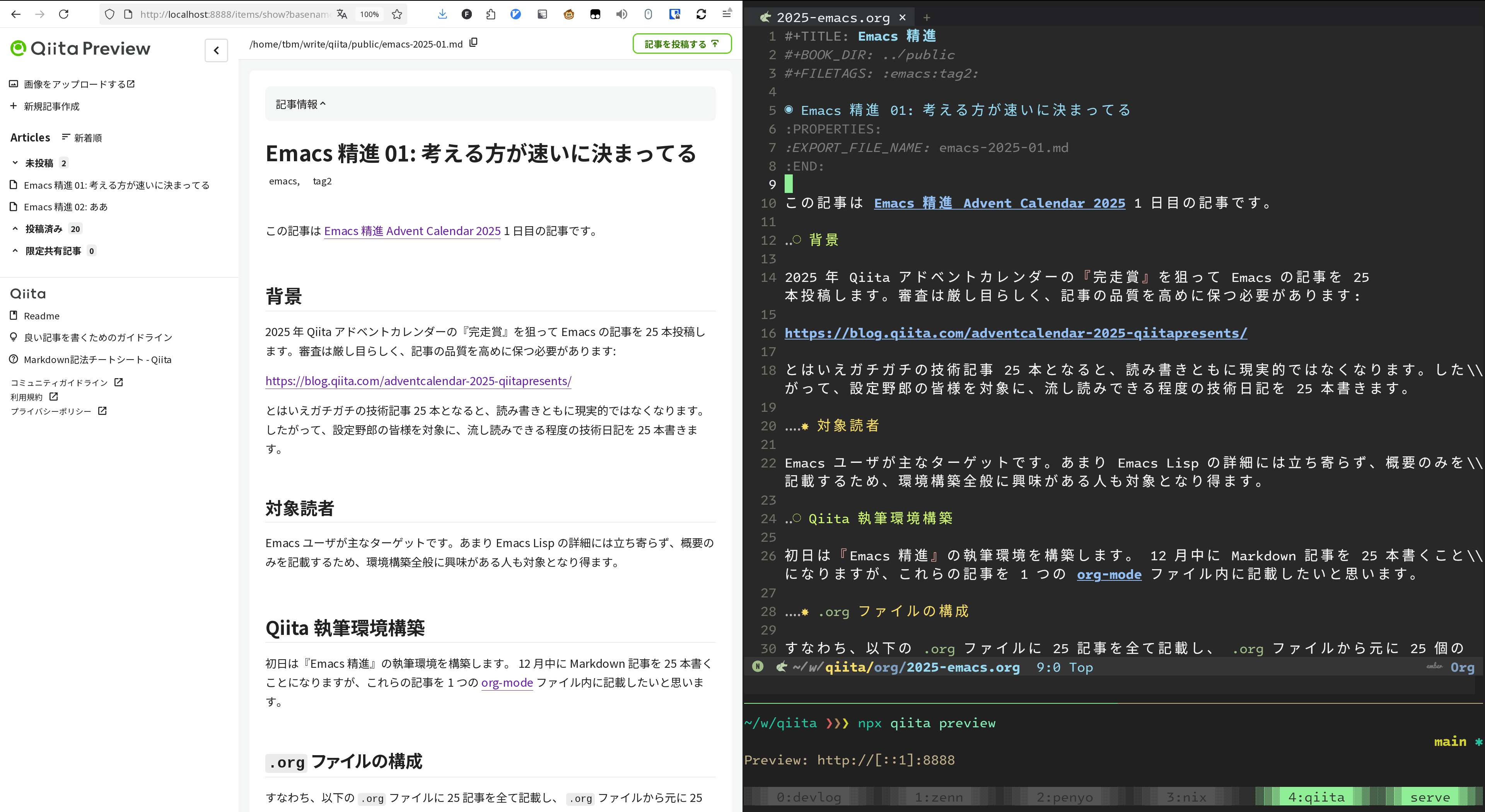Toggle tab audio with the speaker icon

tap(621, 14)
